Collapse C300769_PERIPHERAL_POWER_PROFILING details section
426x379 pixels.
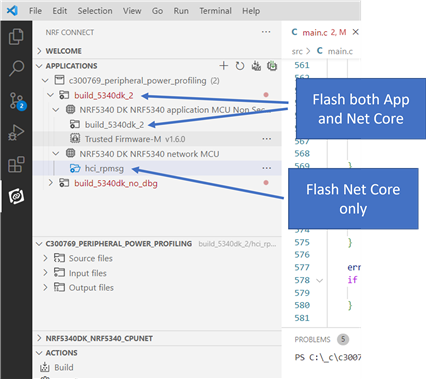39,244
